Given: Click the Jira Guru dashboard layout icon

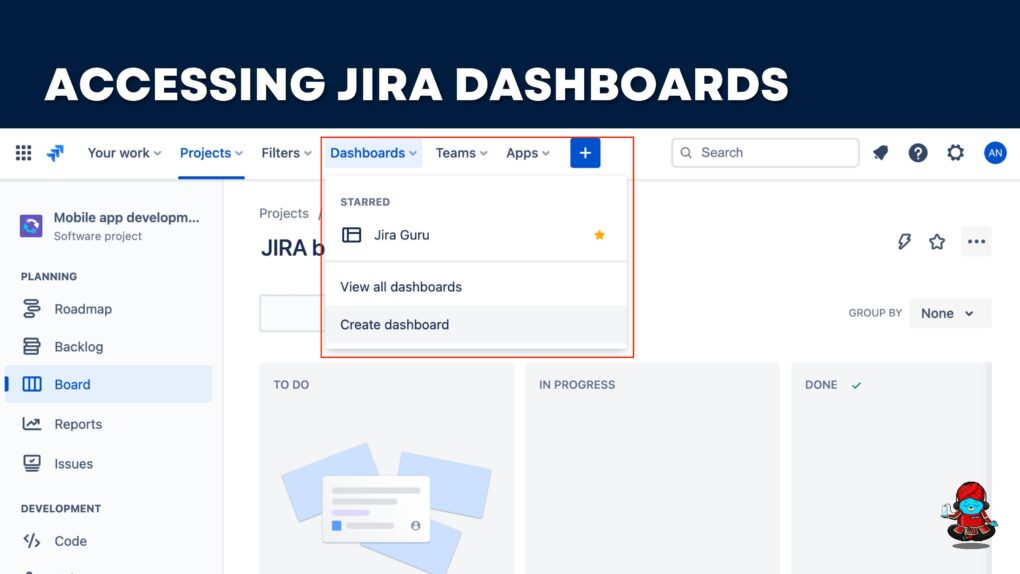Looking at the screenshot, I should (x=351, y=235).
